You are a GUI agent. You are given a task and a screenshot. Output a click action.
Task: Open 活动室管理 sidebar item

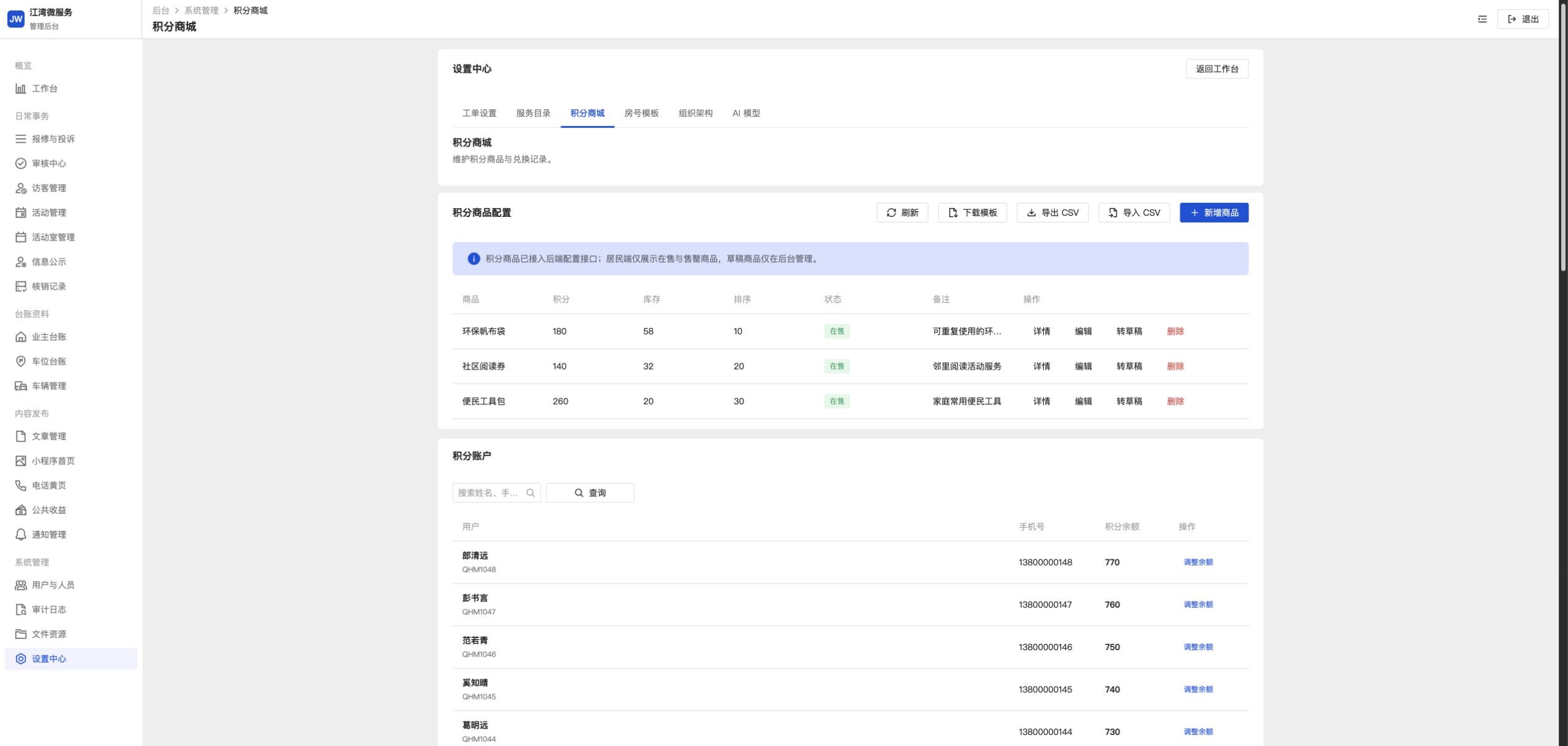tap(71, 237)
